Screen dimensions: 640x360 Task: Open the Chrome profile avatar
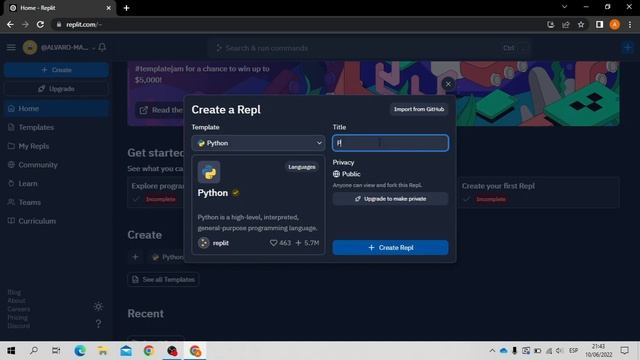click(x=615, y=24)
